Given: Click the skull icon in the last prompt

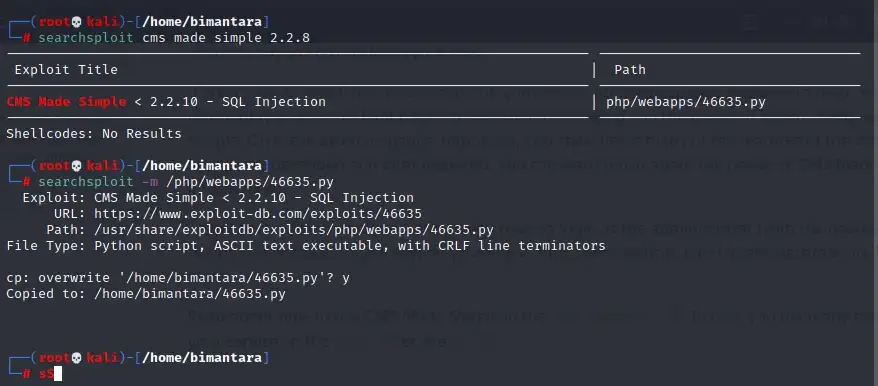Looking at the screenshot, I should (77, 357).
